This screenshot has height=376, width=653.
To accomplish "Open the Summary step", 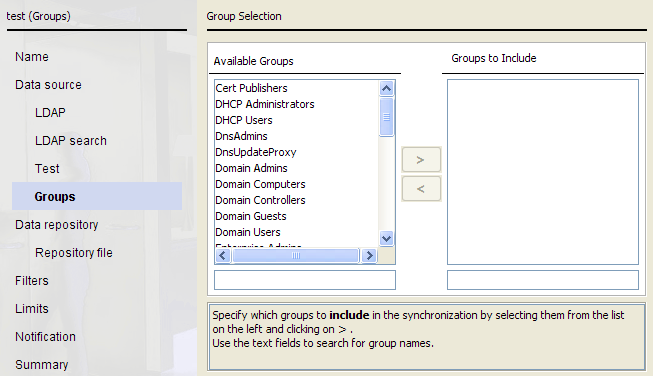I will pos(42,365).
